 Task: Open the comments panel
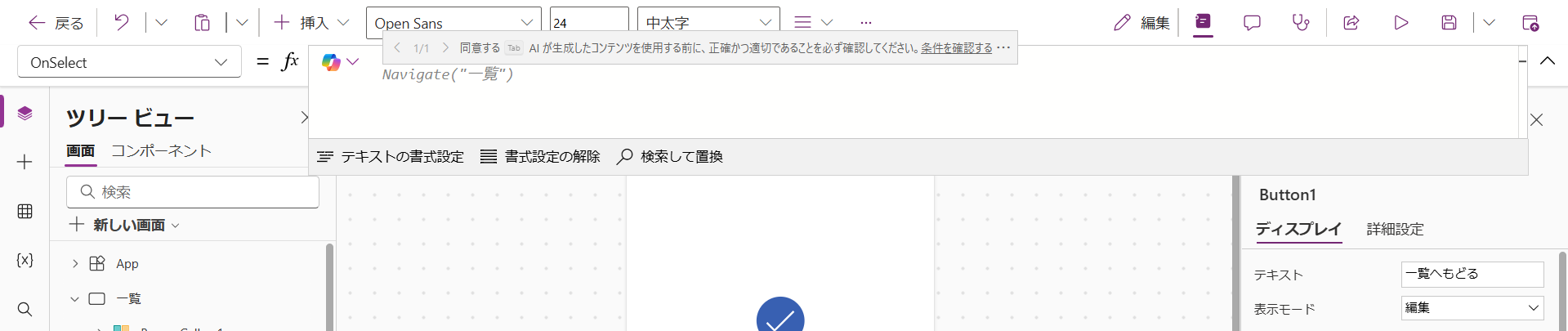click(x=1252, y=23)
